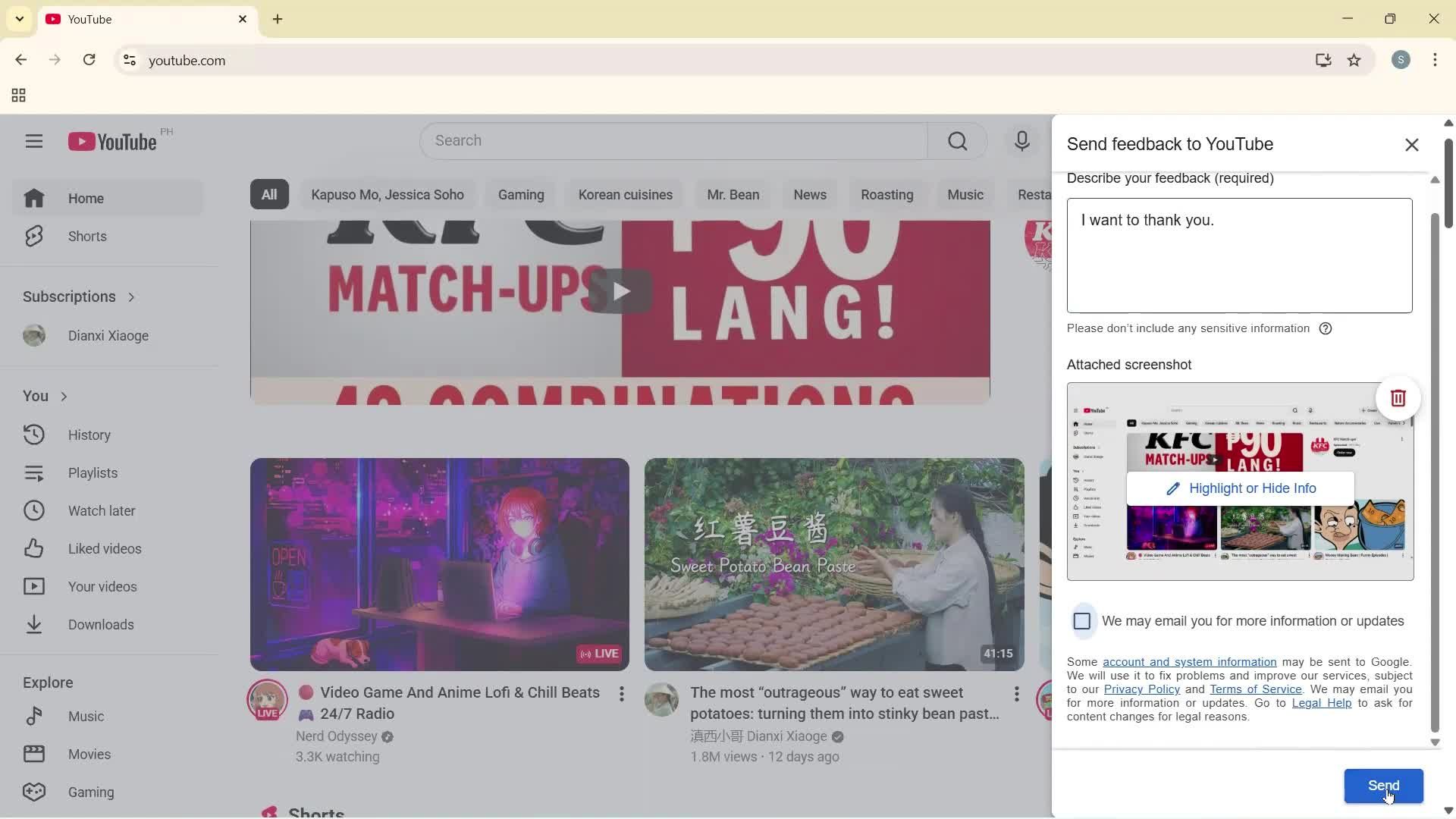Click the sensitive information help icon

click(1326, 328)
